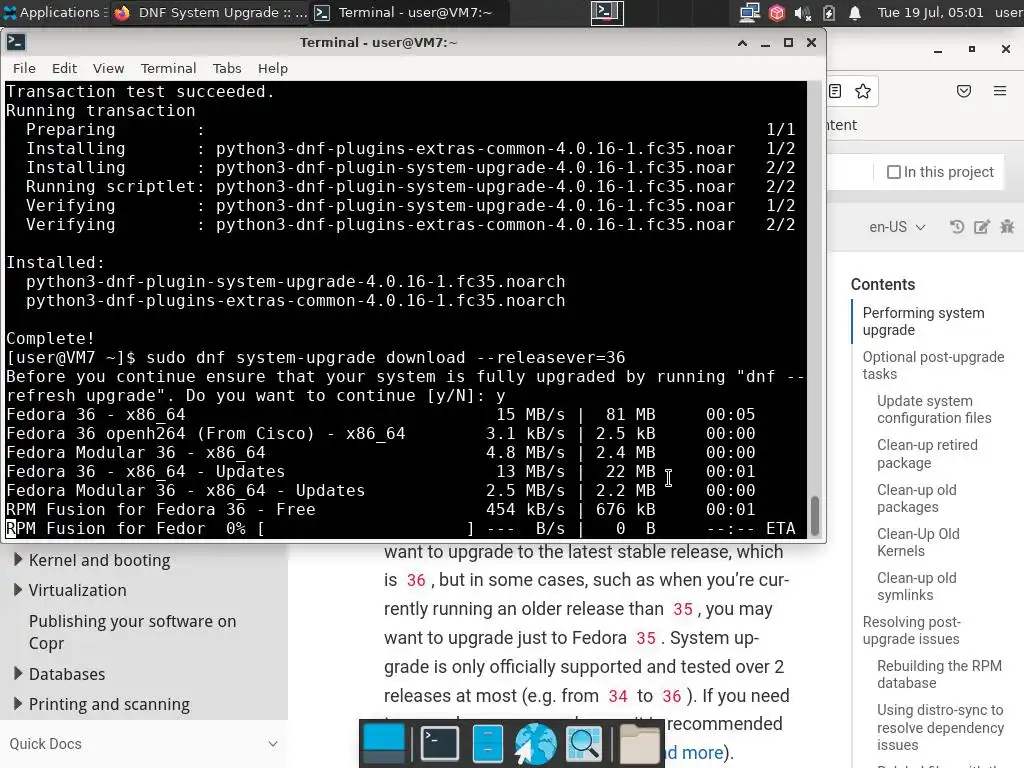
Task: Open the page history icon
Action: (957, 227)
